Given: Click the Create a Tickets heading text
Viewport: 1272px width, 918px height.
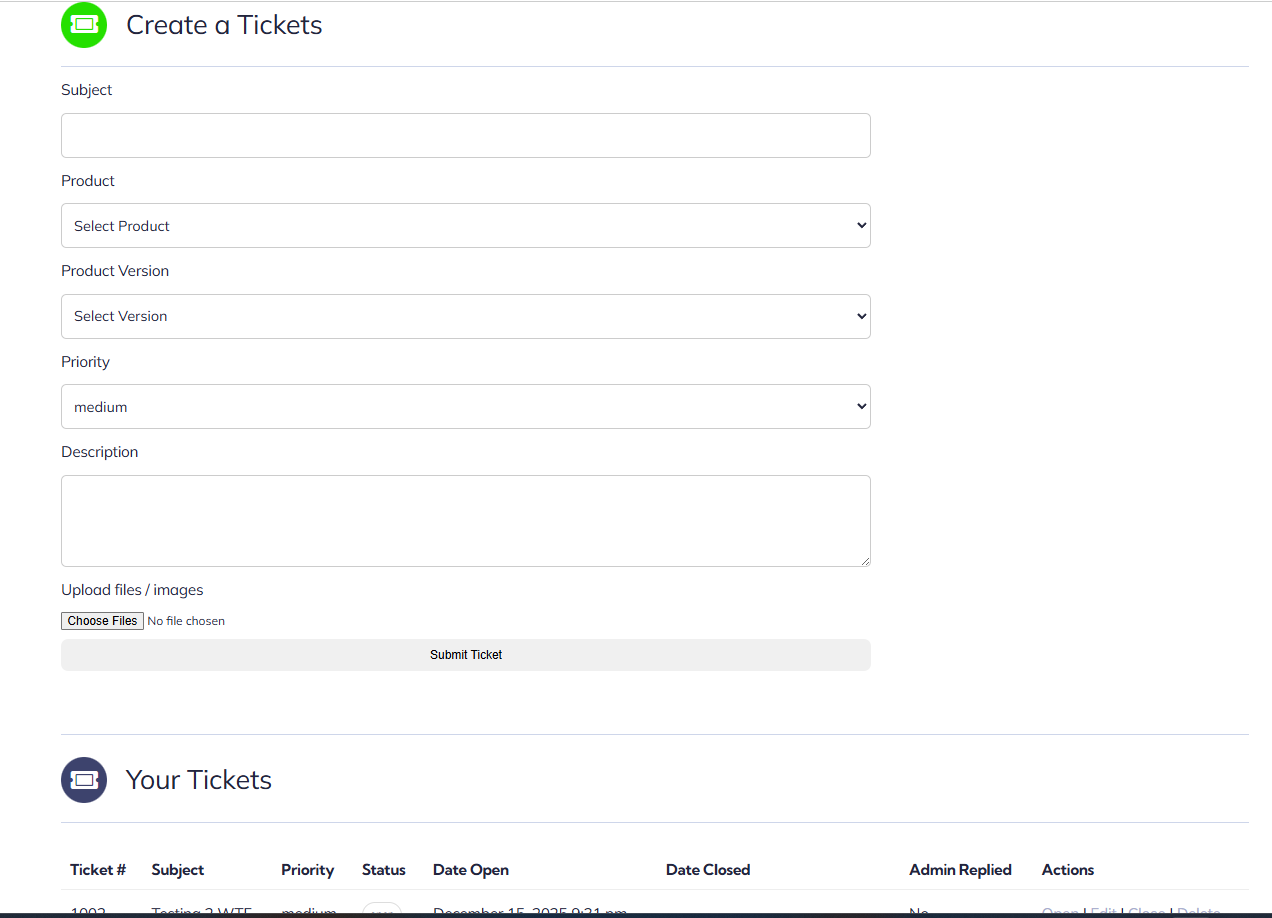Looking at the screenshot, I should pos(224,25).
